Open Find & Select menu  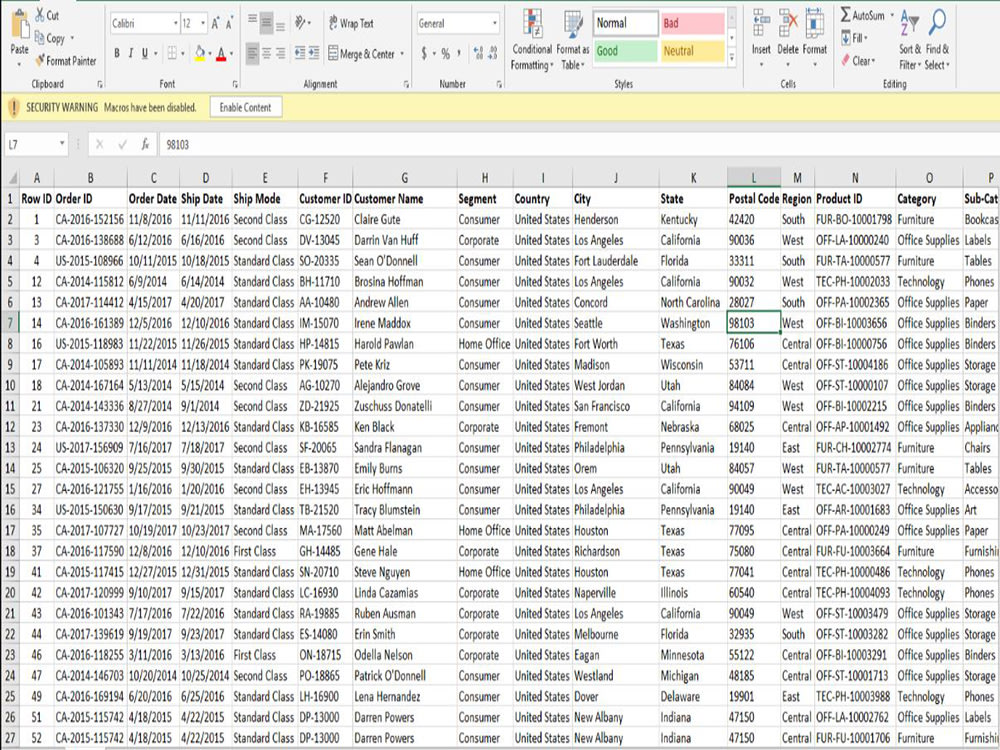coord(937,40)
